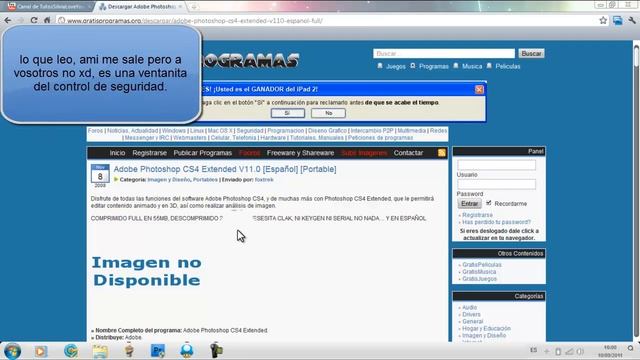Click the page vertical scrollbar

[636, 190]
